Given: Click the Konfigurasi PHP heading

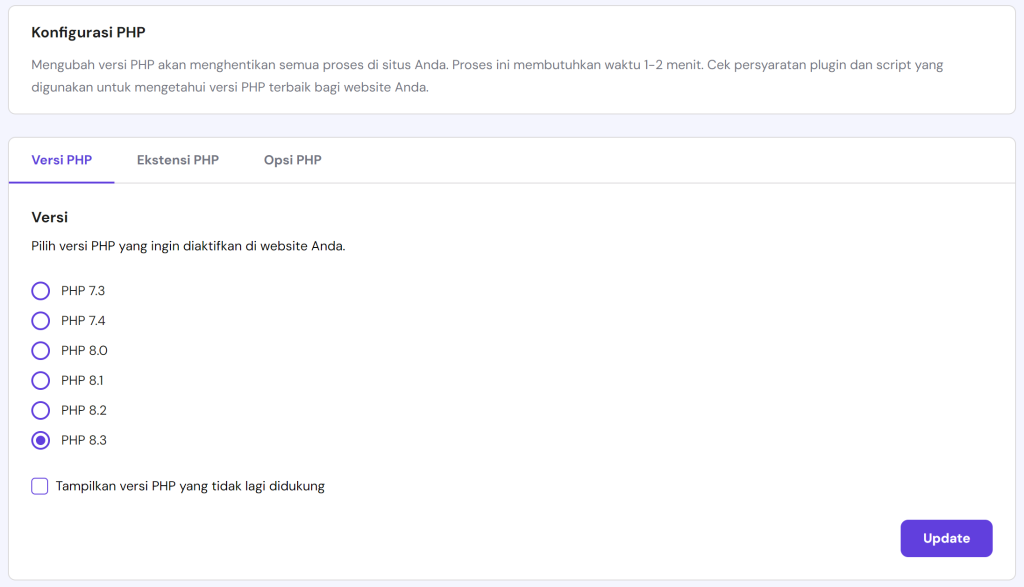Looking at the screenshot, I should pyautogui.click(x=88, y=33).
